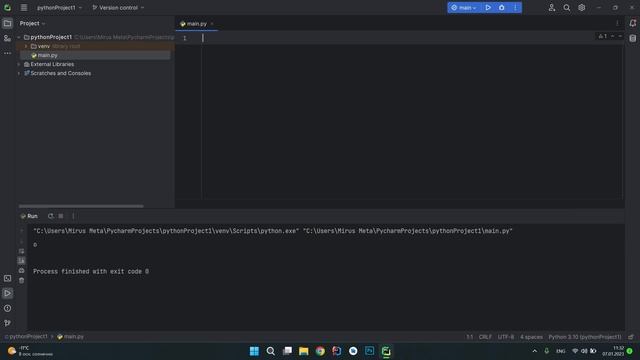Open more run actions in the toolbar
This screenshot has height=360, width=640.
[515, 7]
